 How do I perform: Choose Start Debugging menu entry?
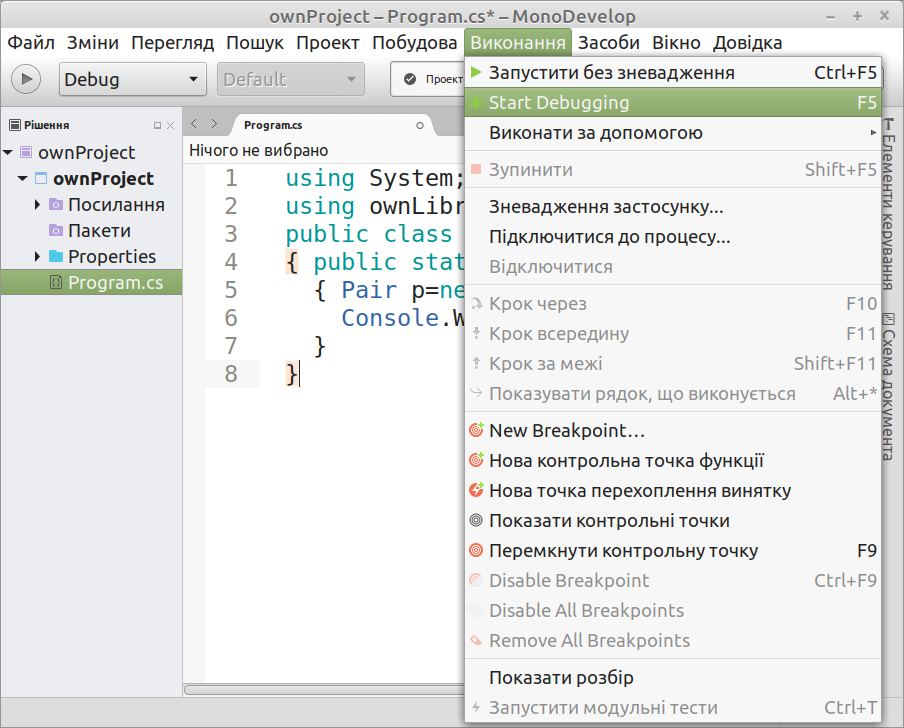click(673, 103)
